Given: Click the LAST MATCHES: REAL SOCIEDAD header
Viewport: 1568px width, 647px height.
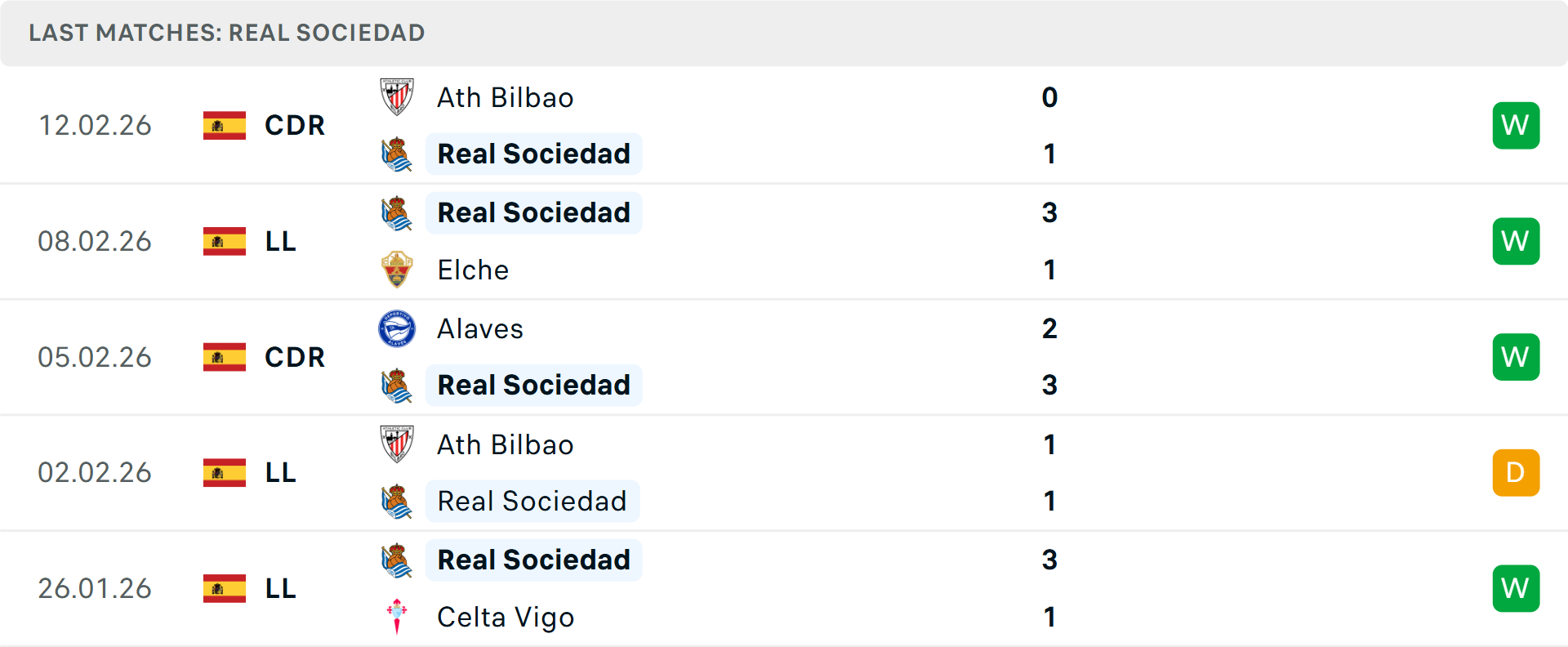Looking at the screenshot, I should click(x=226, y=33).
